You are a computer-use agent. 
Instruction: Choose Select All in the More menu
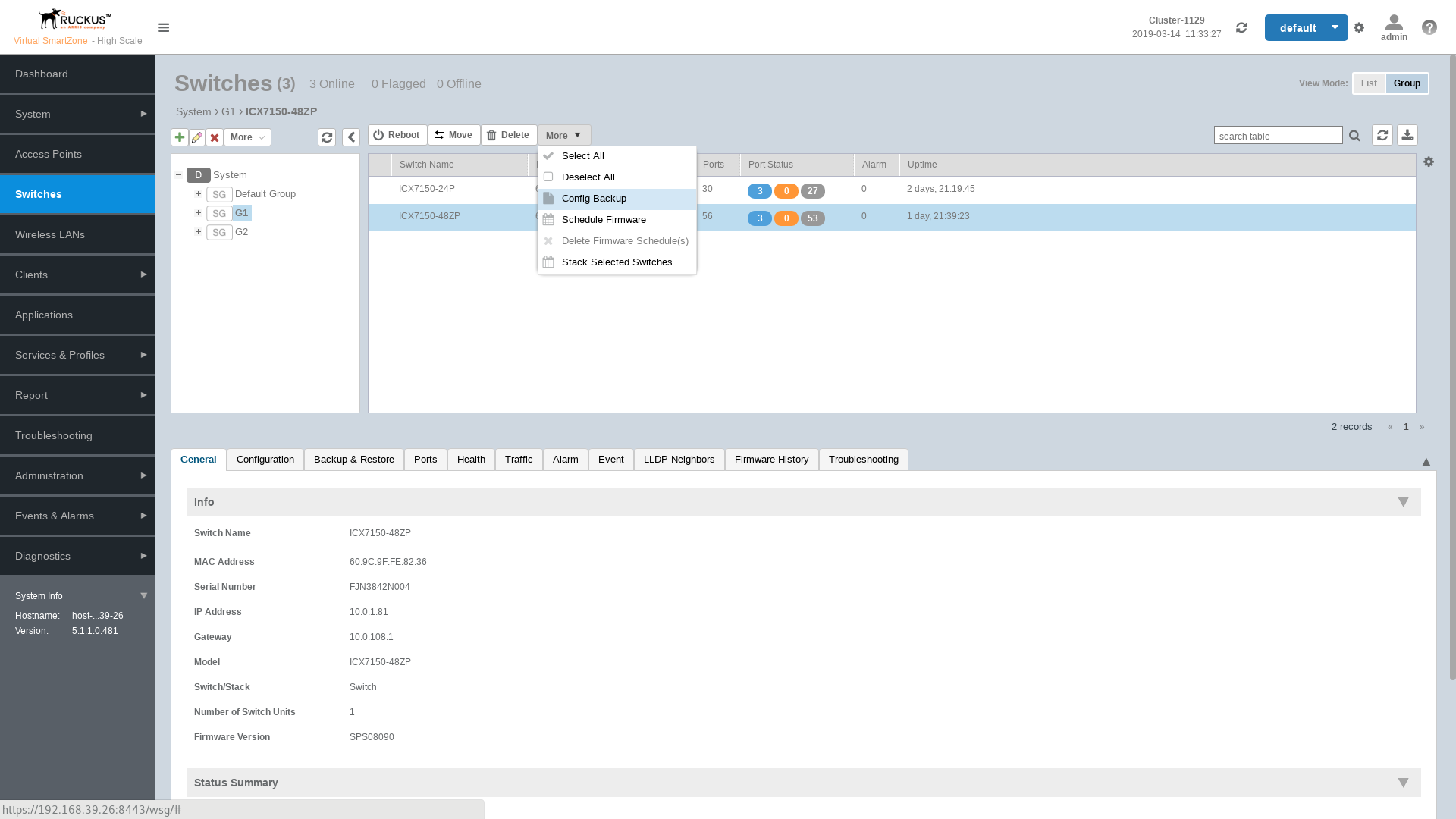tap(582, 156)
